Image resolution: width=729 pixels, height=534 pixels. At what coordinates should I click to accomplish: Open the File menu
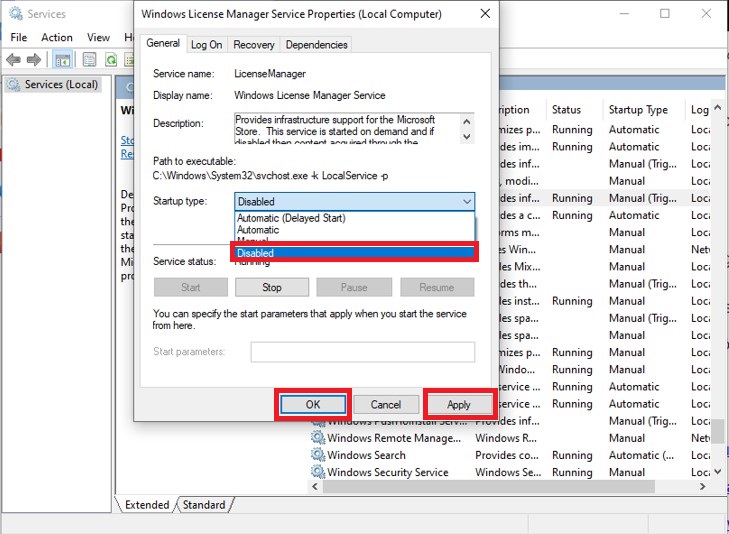pyautogui.click(x=19, y=37)
